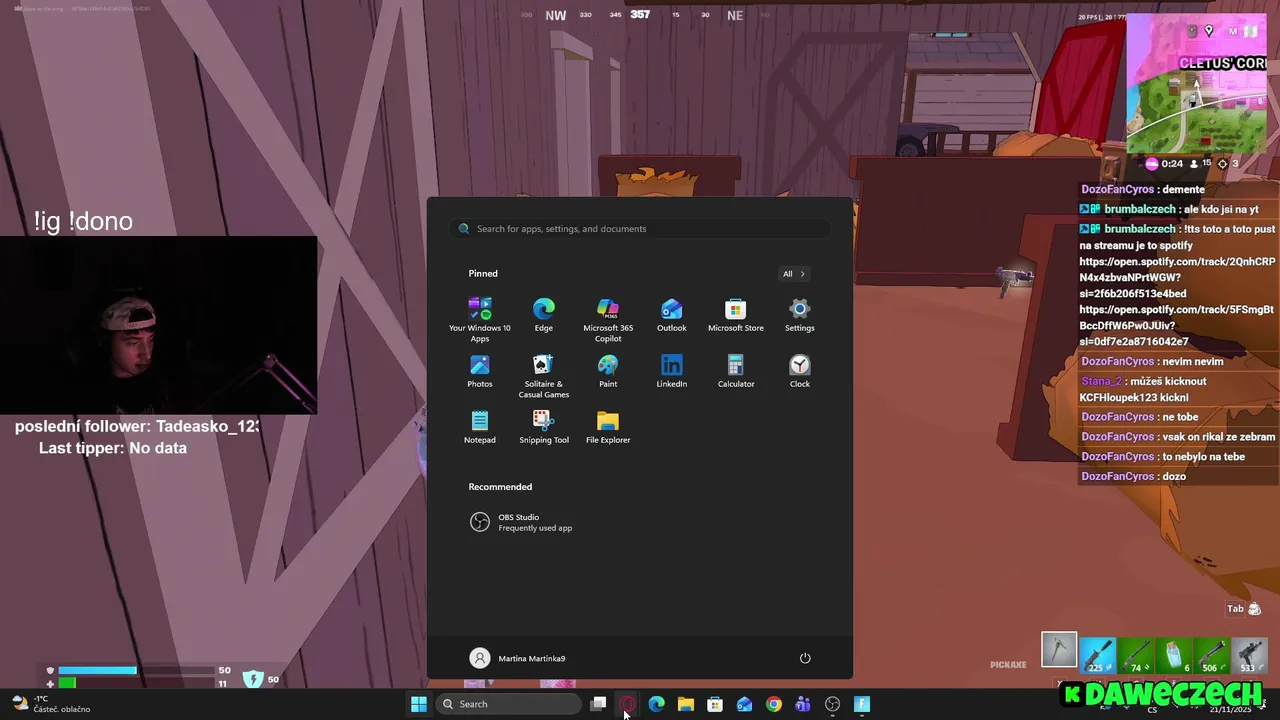Switch to OBS Studio on the taskbar
Viewport: 1280px width, 720px height.
(x=832, y=704)
